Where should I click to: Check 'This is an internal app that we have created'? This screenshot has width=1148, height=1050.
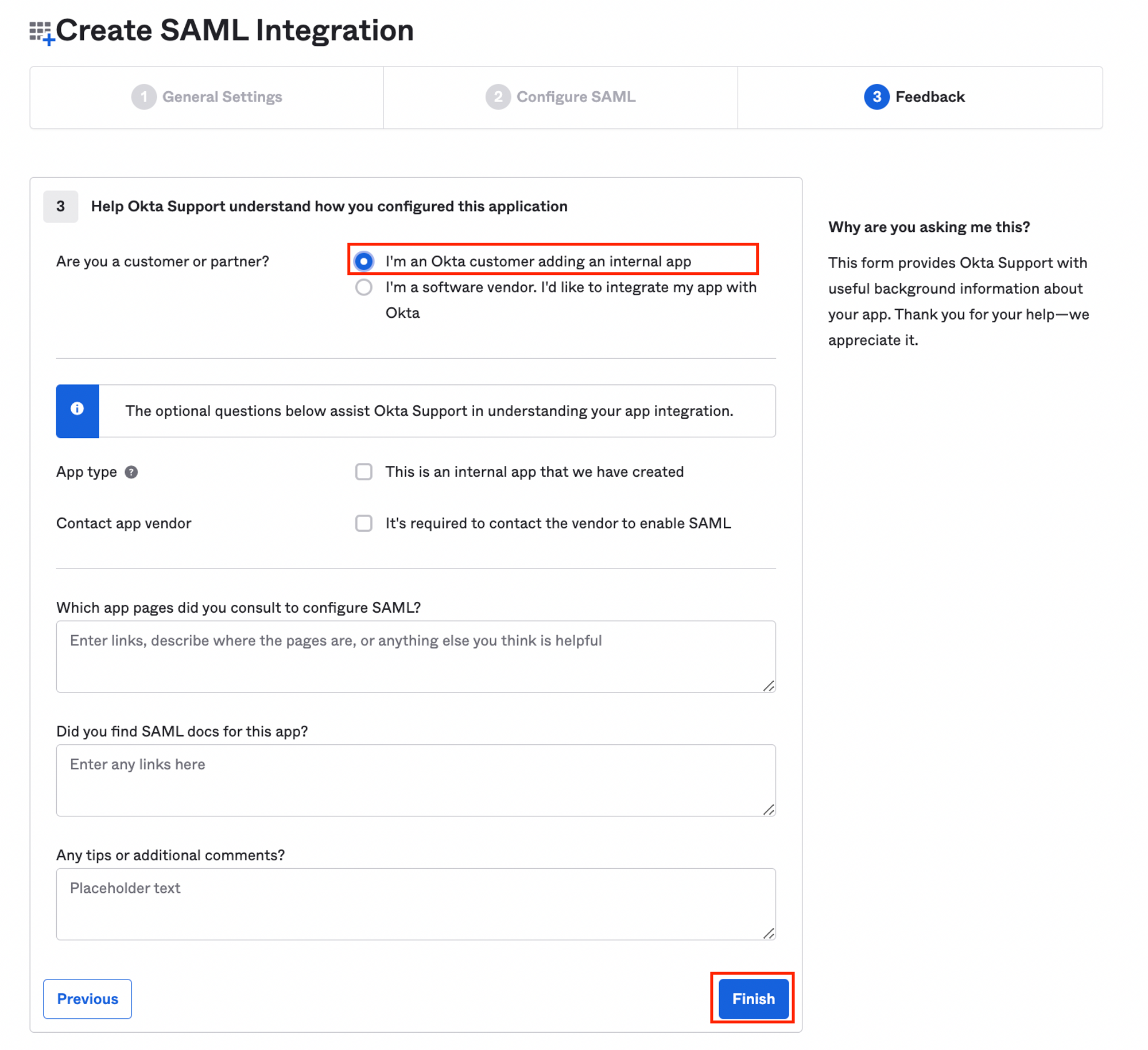364,472
